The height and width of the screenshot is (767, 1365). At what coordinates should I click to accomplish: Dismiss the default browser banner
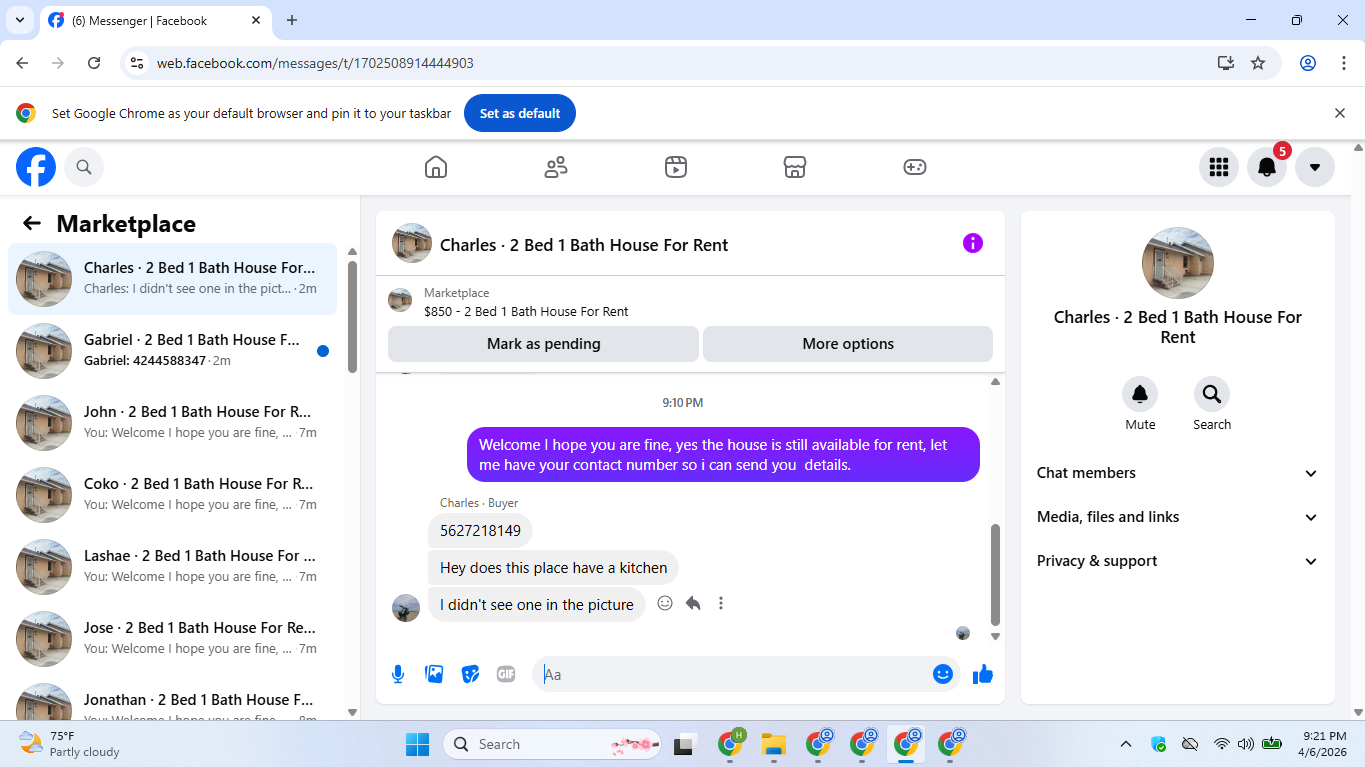tap(1340, 114)
